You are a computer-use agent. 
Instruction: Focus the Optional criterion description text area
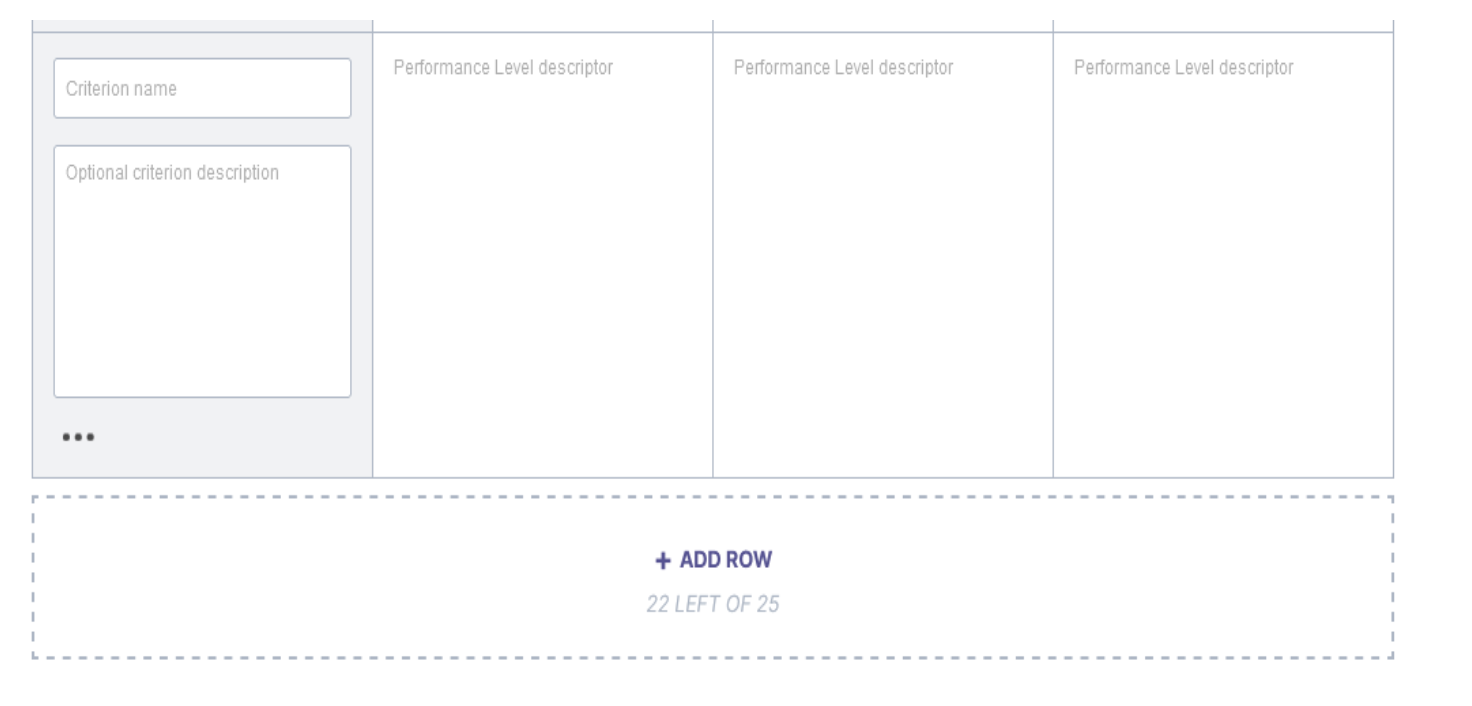(x=202, y=272)
